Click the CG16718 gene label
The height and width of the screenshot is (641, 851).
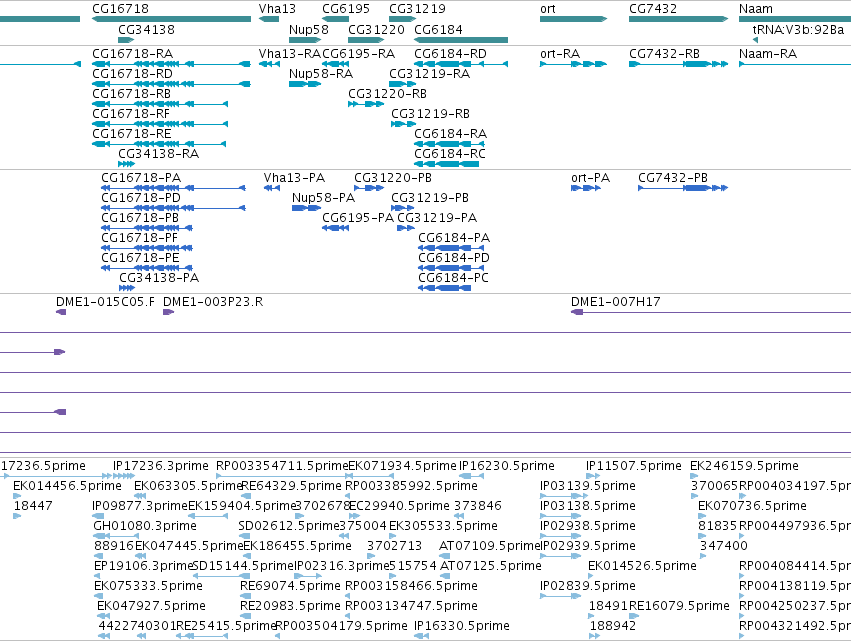120,9
